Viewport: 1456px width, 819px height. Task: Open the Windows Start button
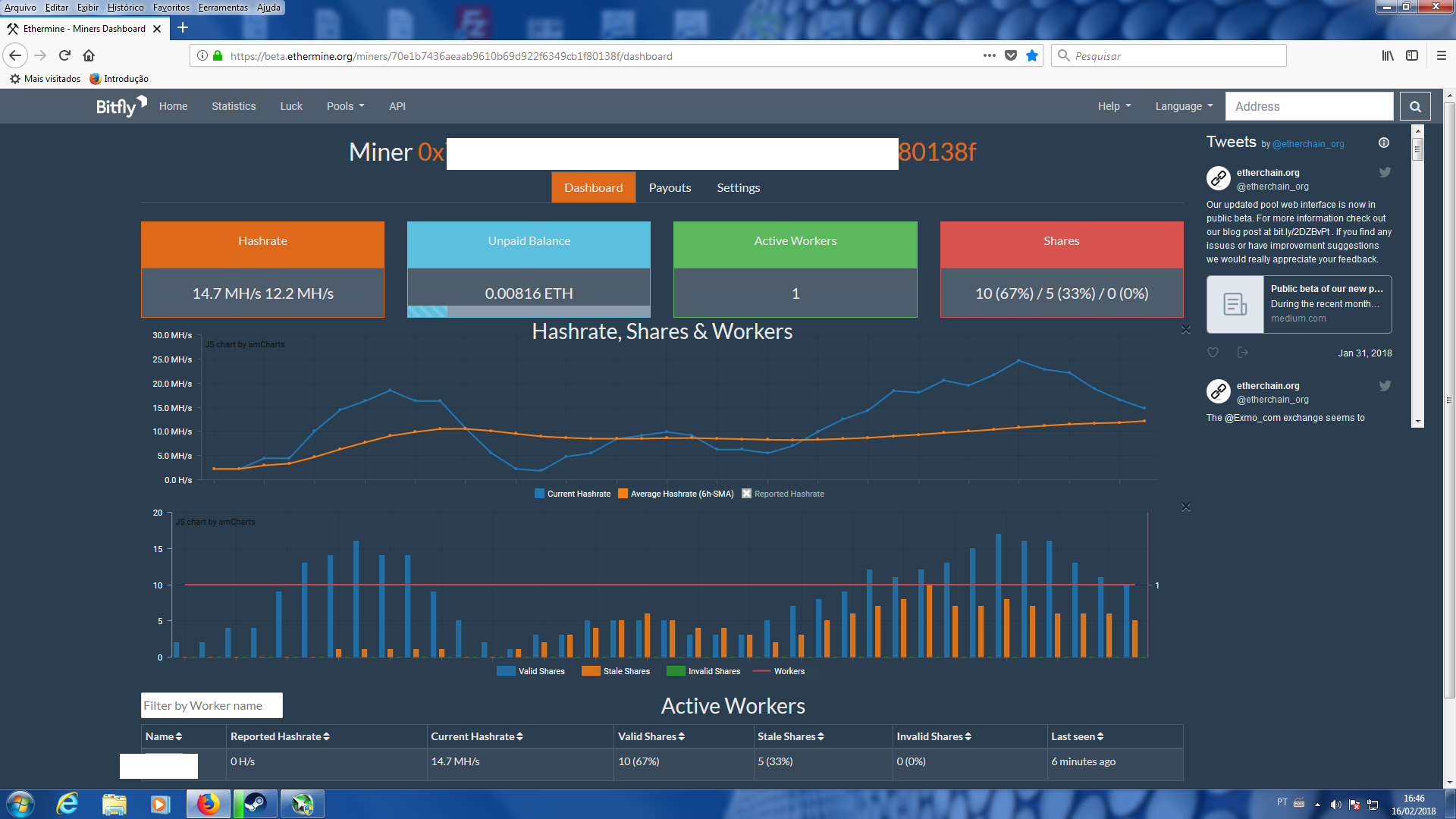20,804
